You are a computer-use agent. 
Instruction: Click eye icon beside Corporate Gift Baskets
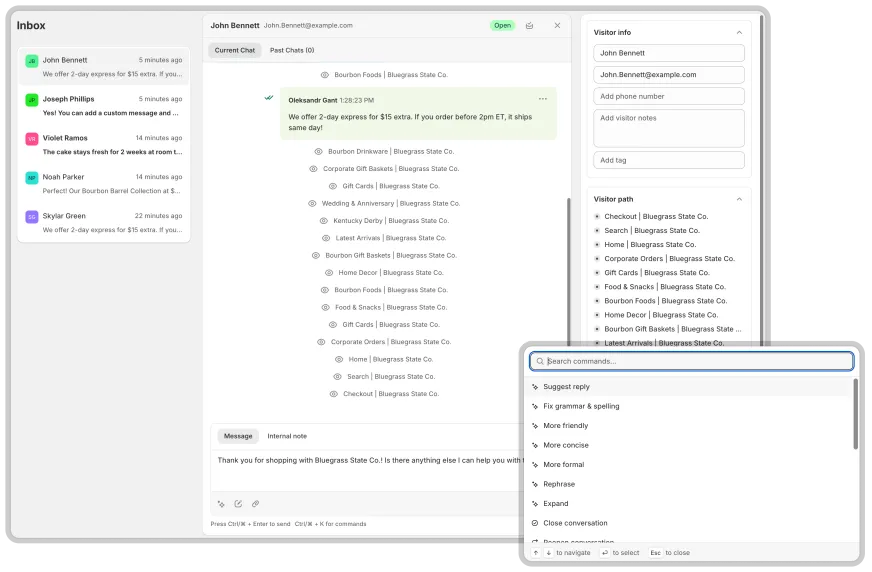(313, 168)
